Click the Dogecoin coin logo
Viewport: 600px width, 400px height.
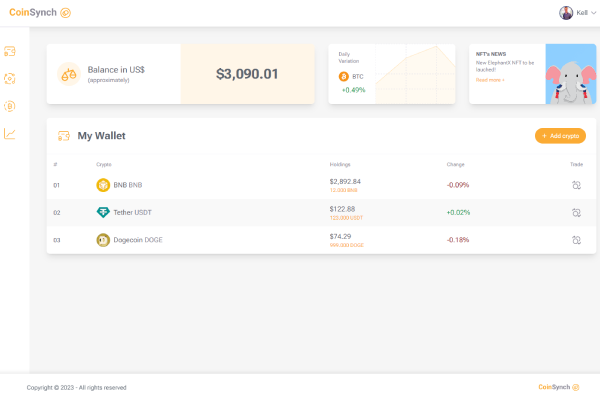[x=102, y=240]
